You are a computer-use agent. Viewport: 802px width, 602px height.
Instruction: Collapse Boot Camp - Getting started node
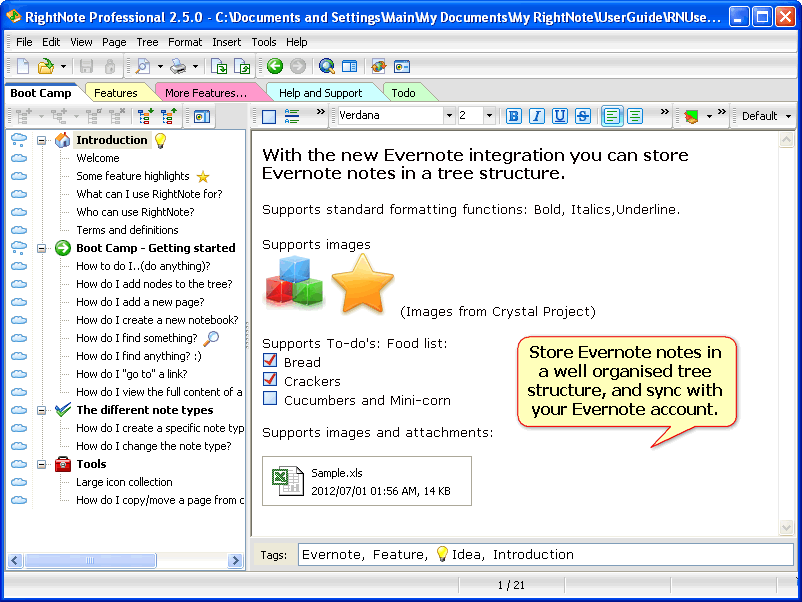coord(42,248)
